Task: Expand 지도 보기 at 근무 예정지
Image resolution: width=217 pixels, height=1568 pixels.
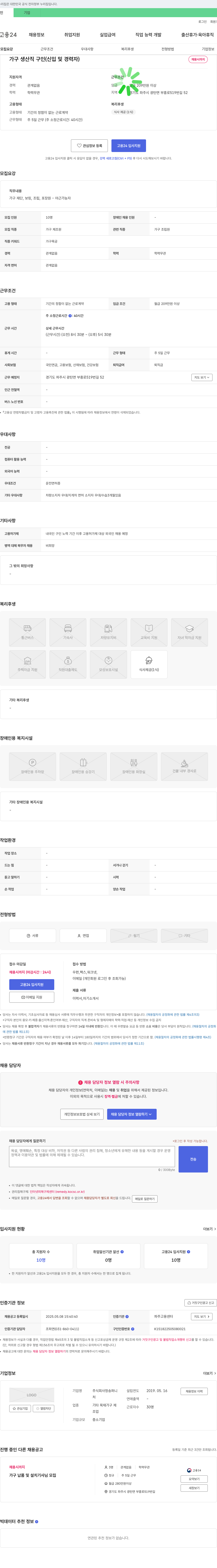Action: 202,377
